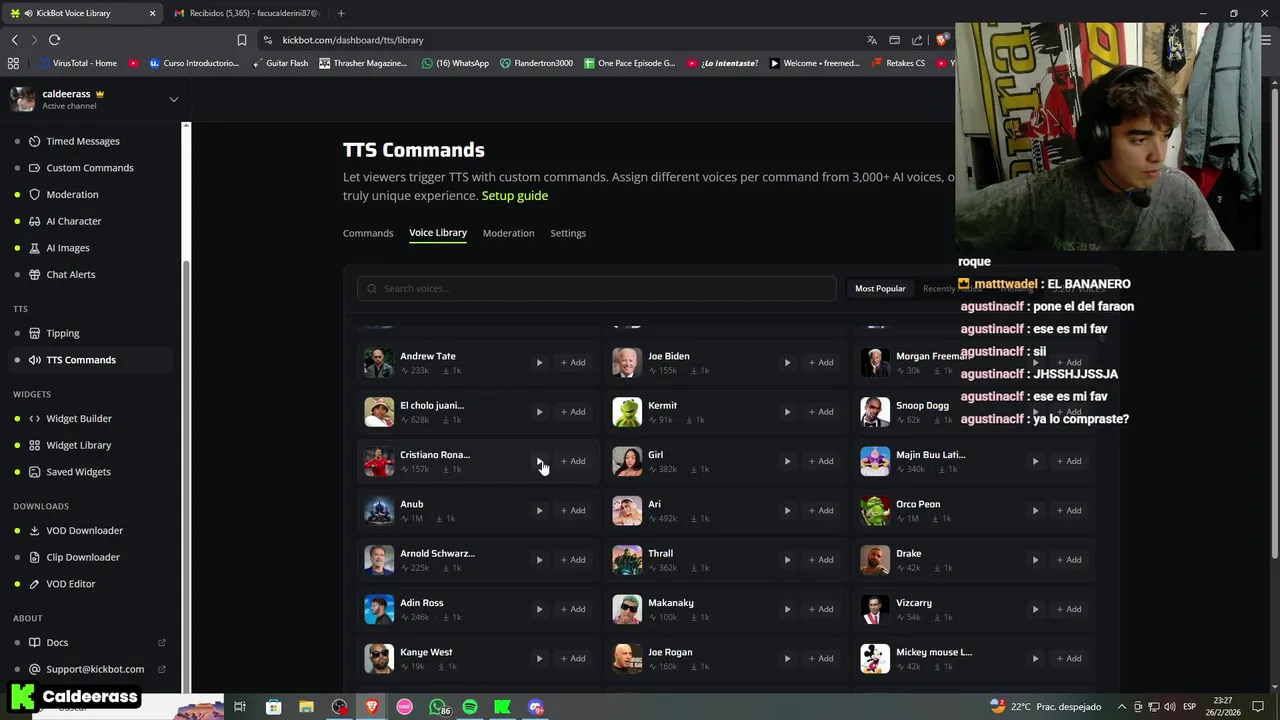
Task: Play the Thrall voice preview
Action: 787,560
